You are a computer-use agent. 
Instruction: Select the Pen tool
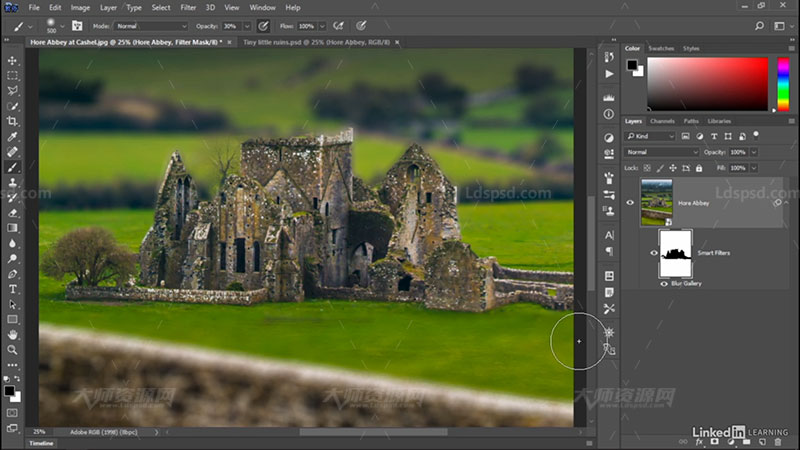click(x=12, y=274)
